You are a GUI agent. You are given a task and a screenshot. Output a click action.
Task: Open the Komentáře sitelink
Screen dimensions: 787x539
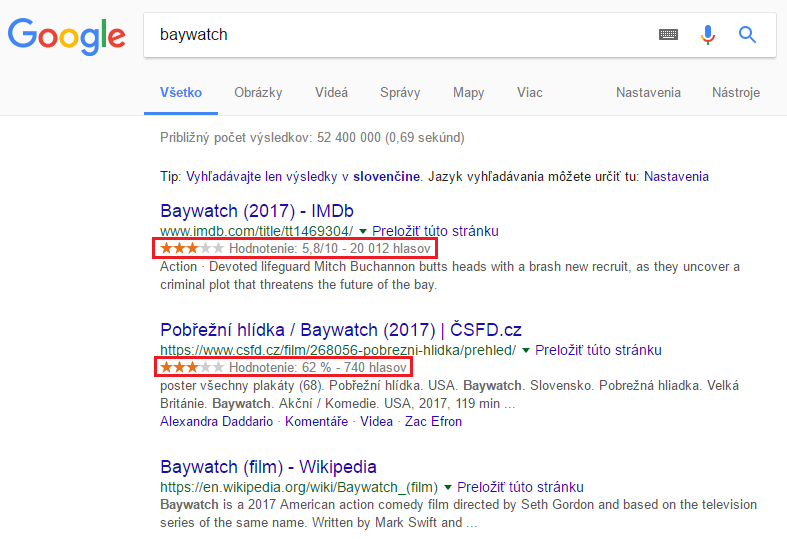tap(316, 422)
